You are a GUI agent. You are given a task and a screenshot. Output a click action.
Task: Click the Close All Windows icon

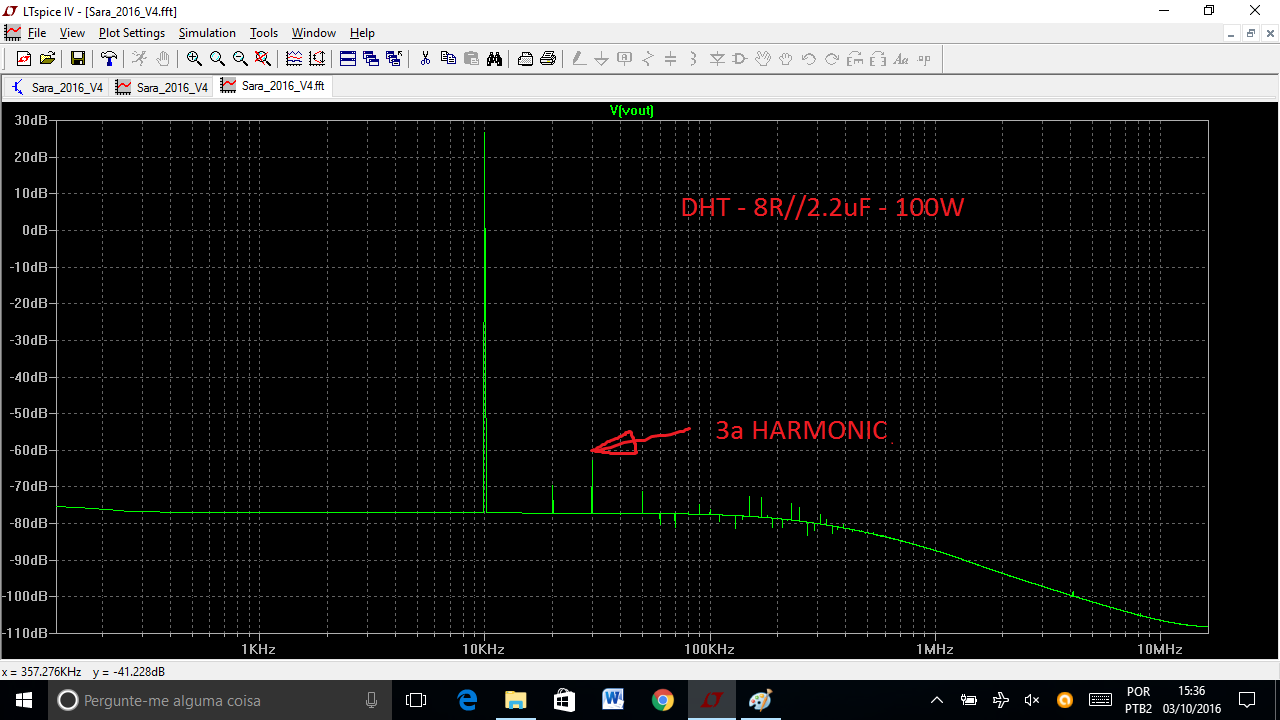(394, 59)
